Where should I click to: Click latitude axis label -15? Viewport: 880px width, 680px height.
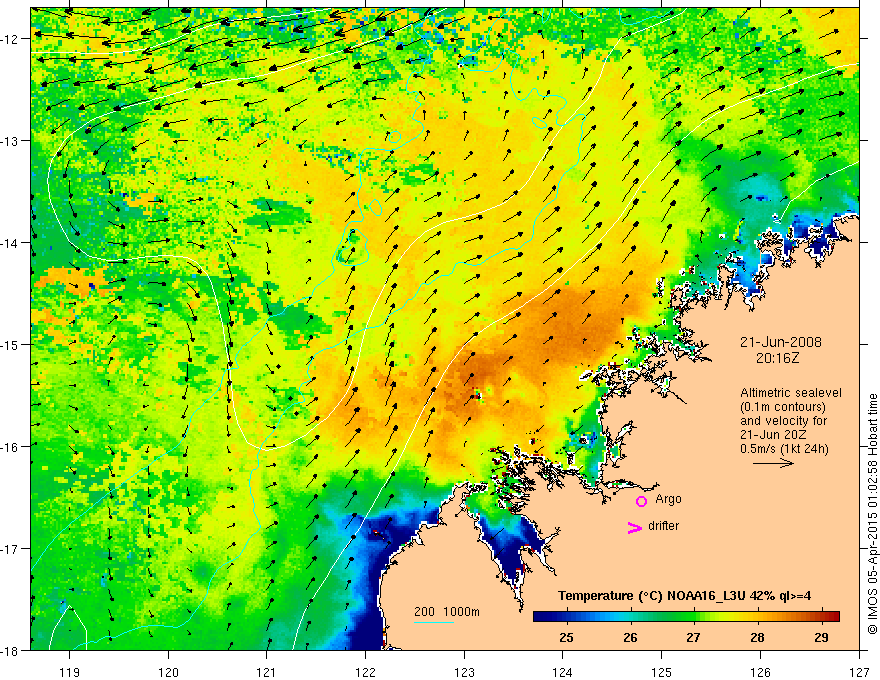click(11, 344)
